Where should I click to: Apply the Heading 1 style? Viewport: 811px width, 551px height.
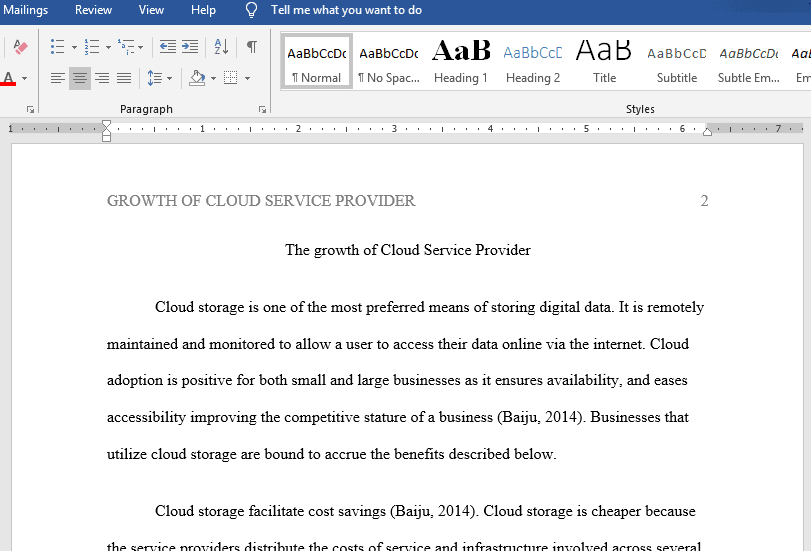pyautogui.click(x=461, y=62)
